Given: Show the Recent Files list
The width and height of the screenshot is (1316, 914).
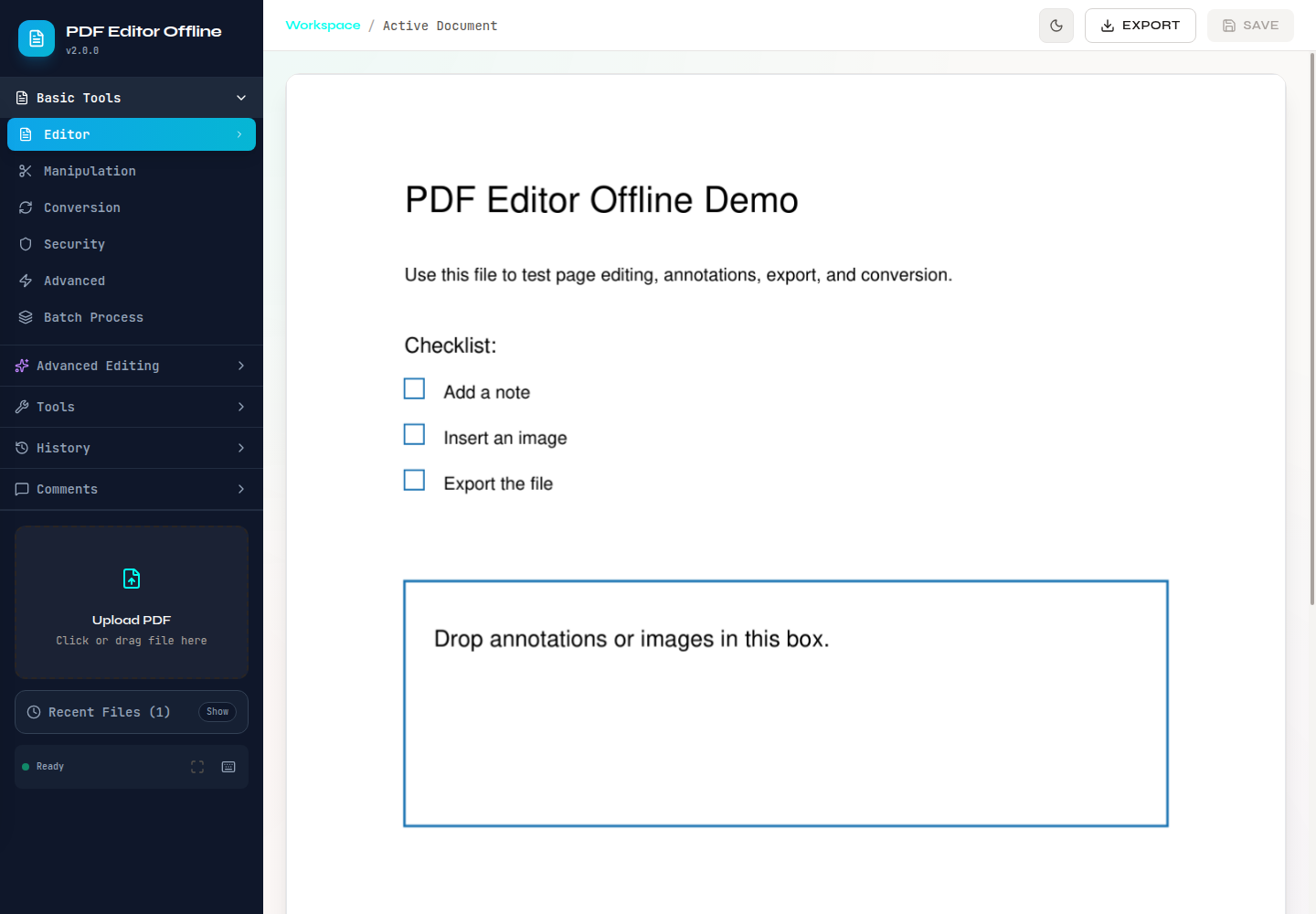Looking at the screenshot, I should click(x=218, y=712).
